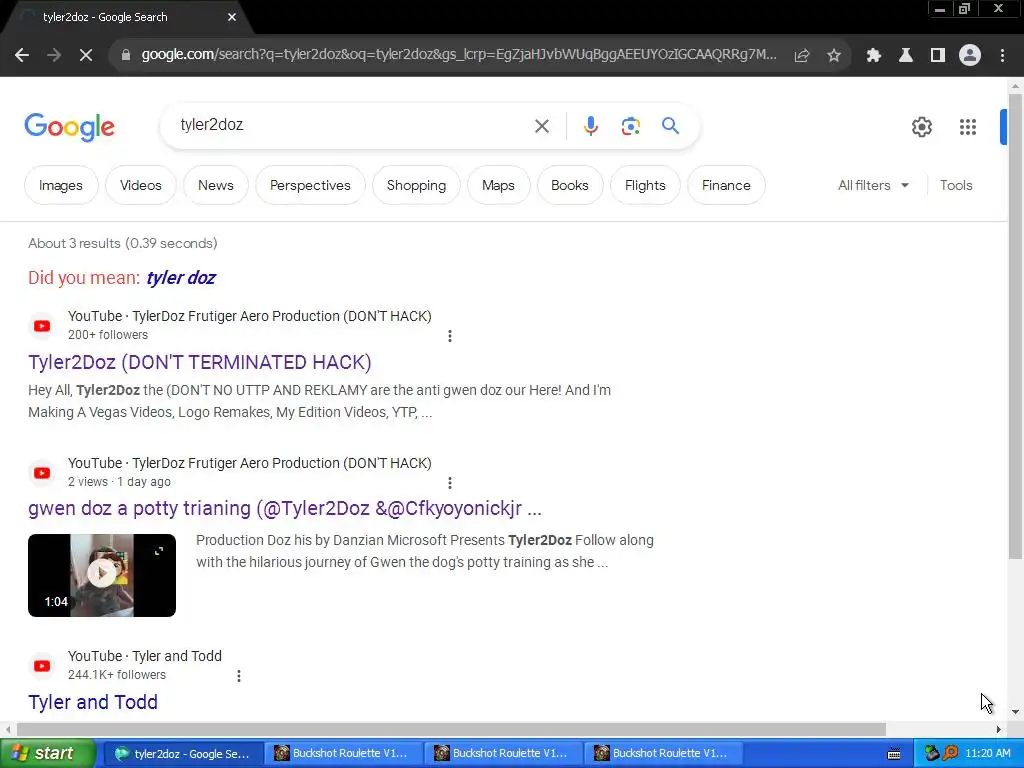View site information lock icon
Viewport: 1024px width, 768px height.
click(126, 56)
